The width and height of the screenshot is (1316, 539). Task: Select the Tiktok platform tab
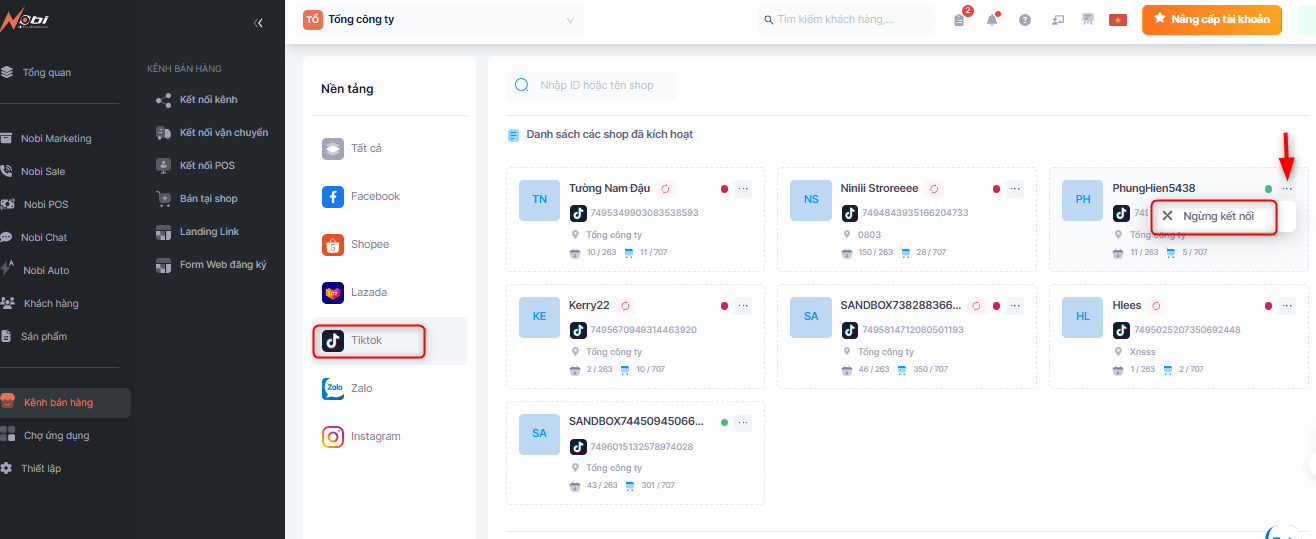[368, 341]
